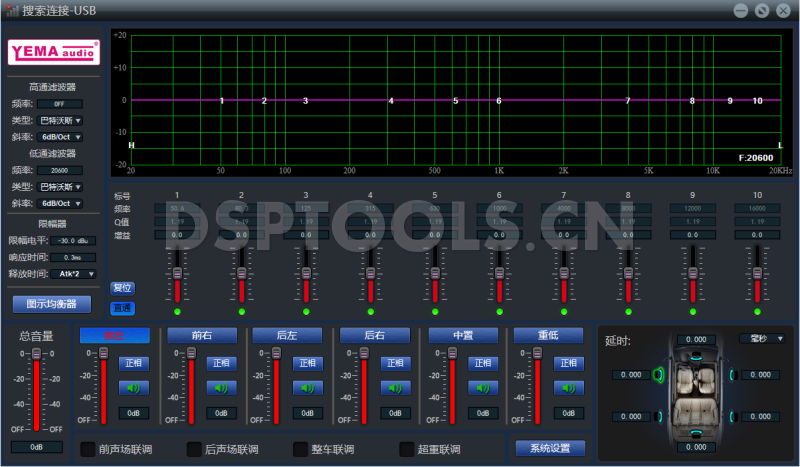Click the green indicator under EQ band 4
The height and width of the screenshot is (467, 800).
370,311
